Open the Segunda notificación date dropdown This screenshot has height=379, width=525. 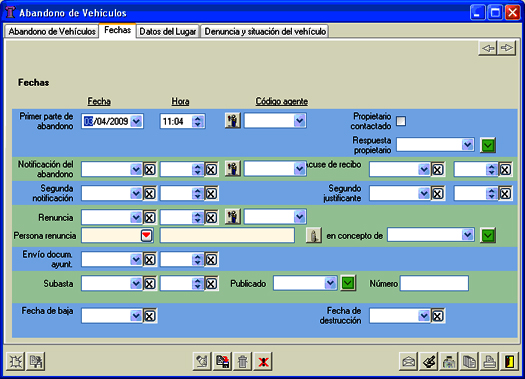click(x=136, y=194)
